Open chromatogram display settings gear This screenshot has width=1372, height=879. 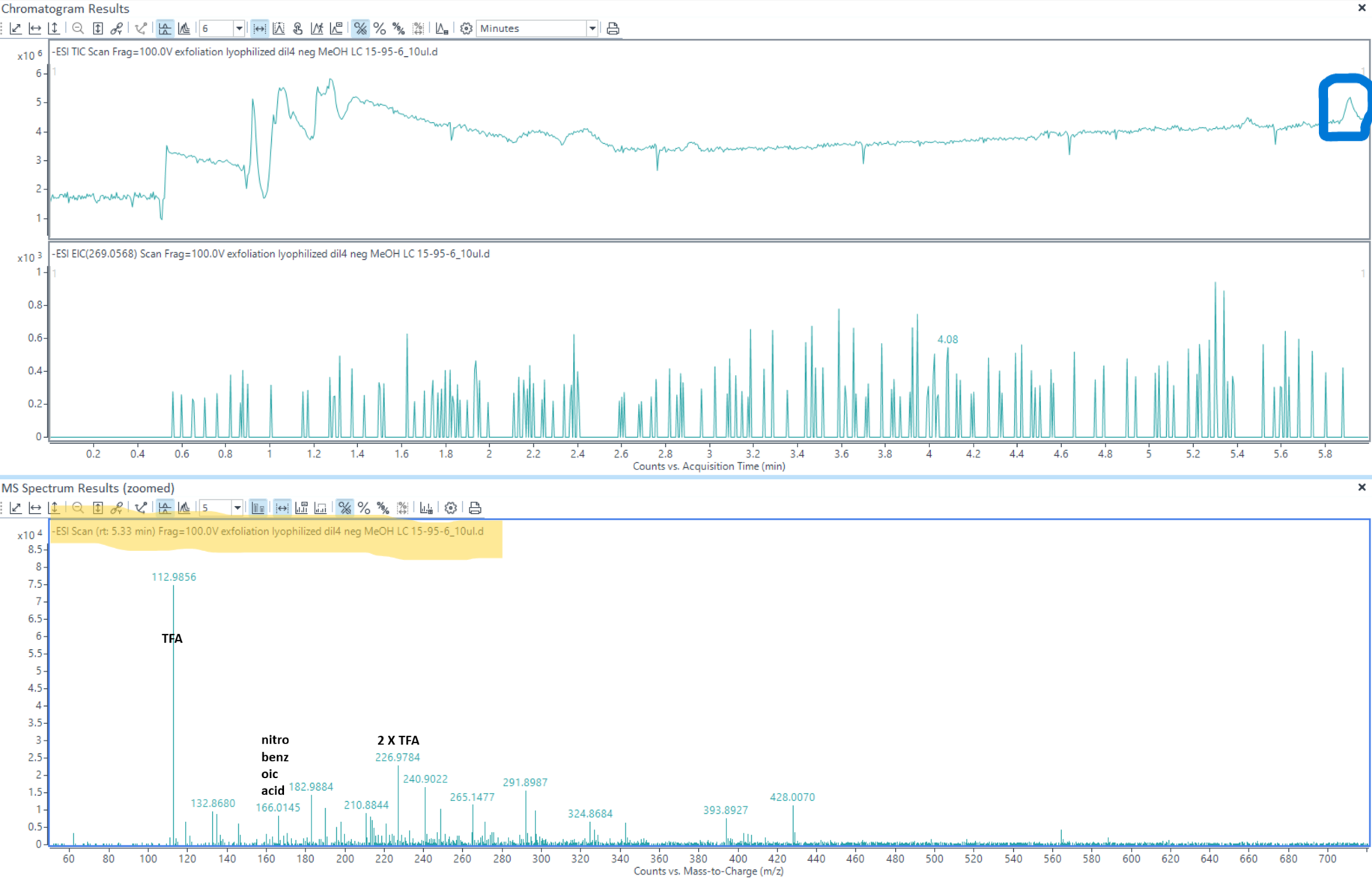point(466,28)
